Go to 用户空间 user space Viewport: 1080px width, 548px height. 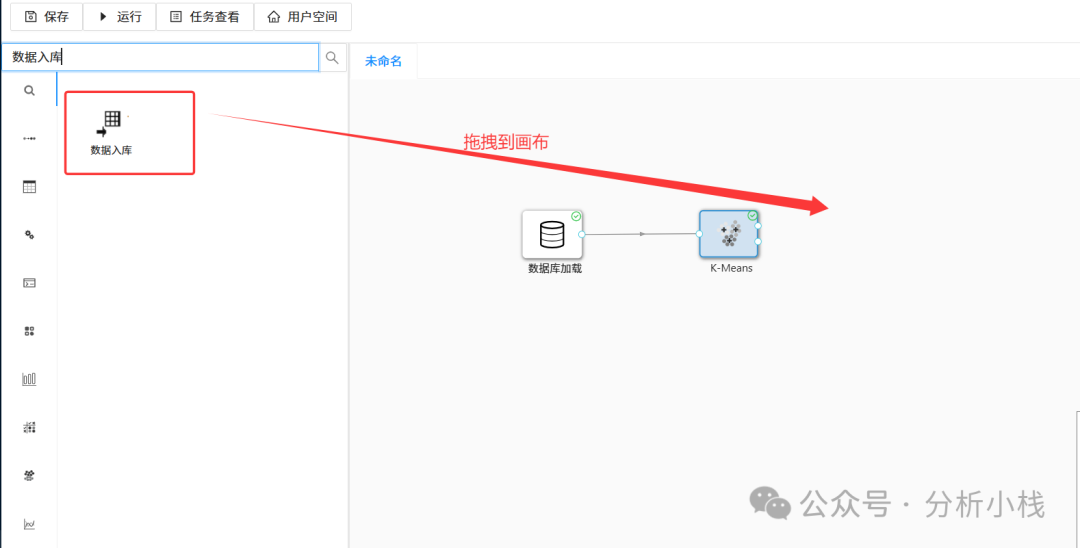tap(302, 17)
